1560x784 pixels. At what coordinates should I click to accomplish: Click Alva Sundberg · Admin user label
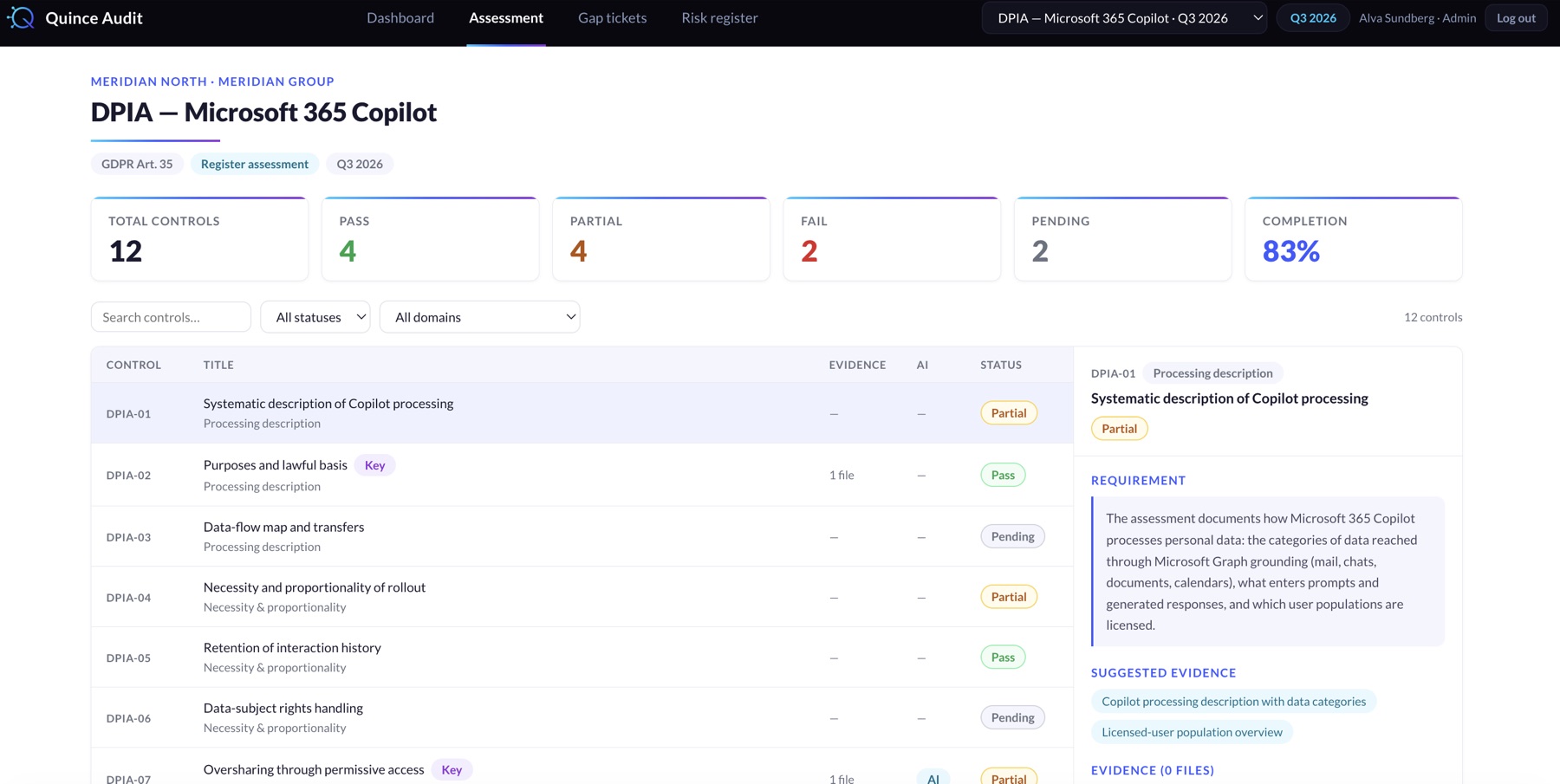[1417, 17]
